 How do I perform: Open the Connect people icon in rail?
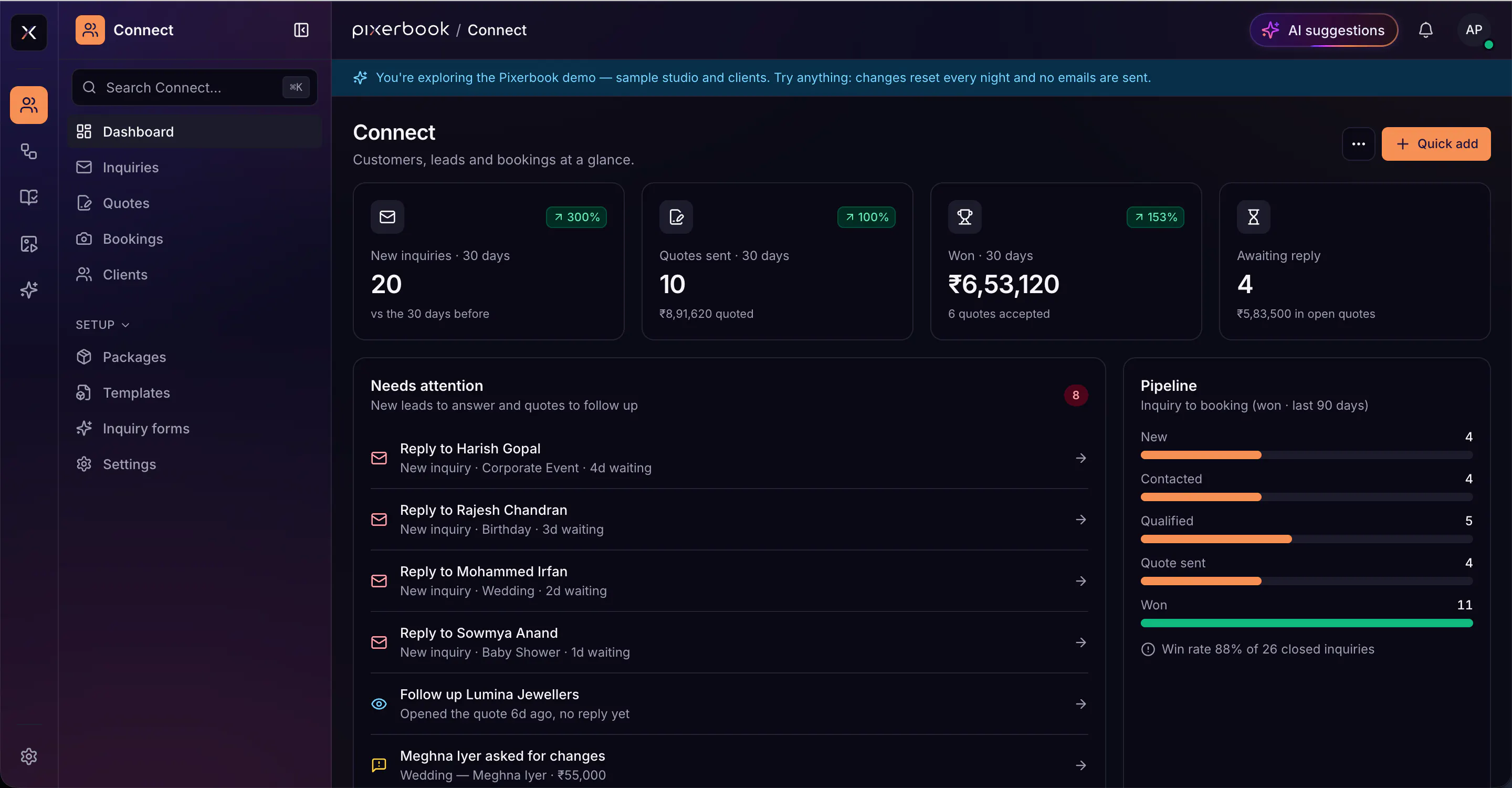click(x=29, y=105)
